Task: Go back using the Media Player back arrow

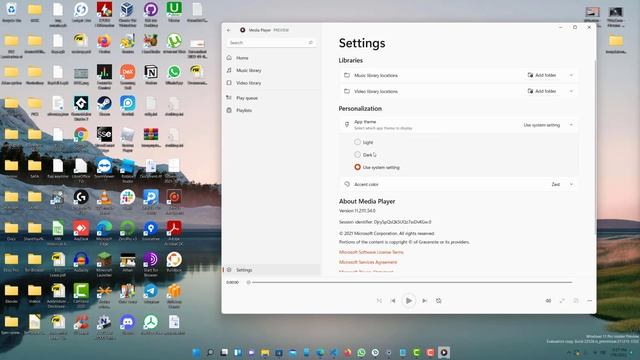Action: (x=229, y=30)
